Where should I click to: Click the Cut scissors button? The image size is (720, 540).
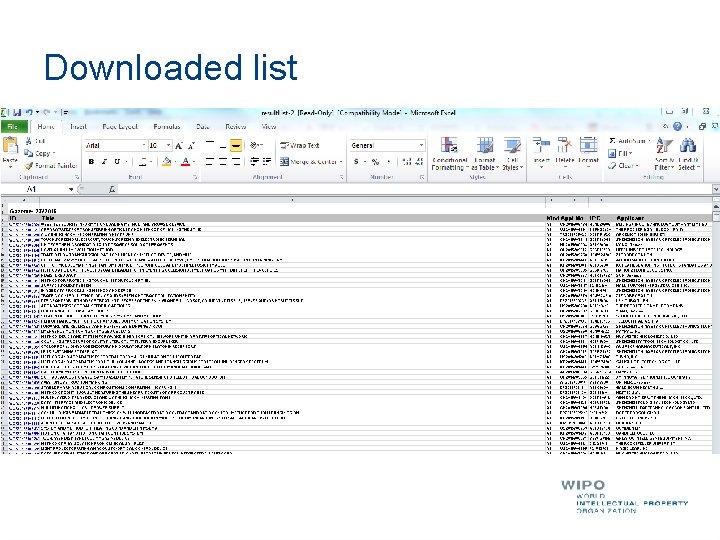point(35,141)
